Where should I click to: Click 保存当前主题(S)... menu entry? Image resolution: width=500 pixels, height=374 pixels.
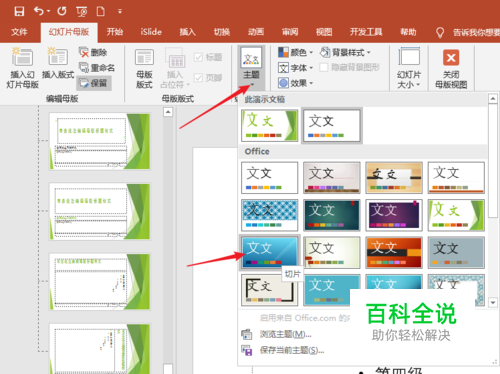click(283, 350)
